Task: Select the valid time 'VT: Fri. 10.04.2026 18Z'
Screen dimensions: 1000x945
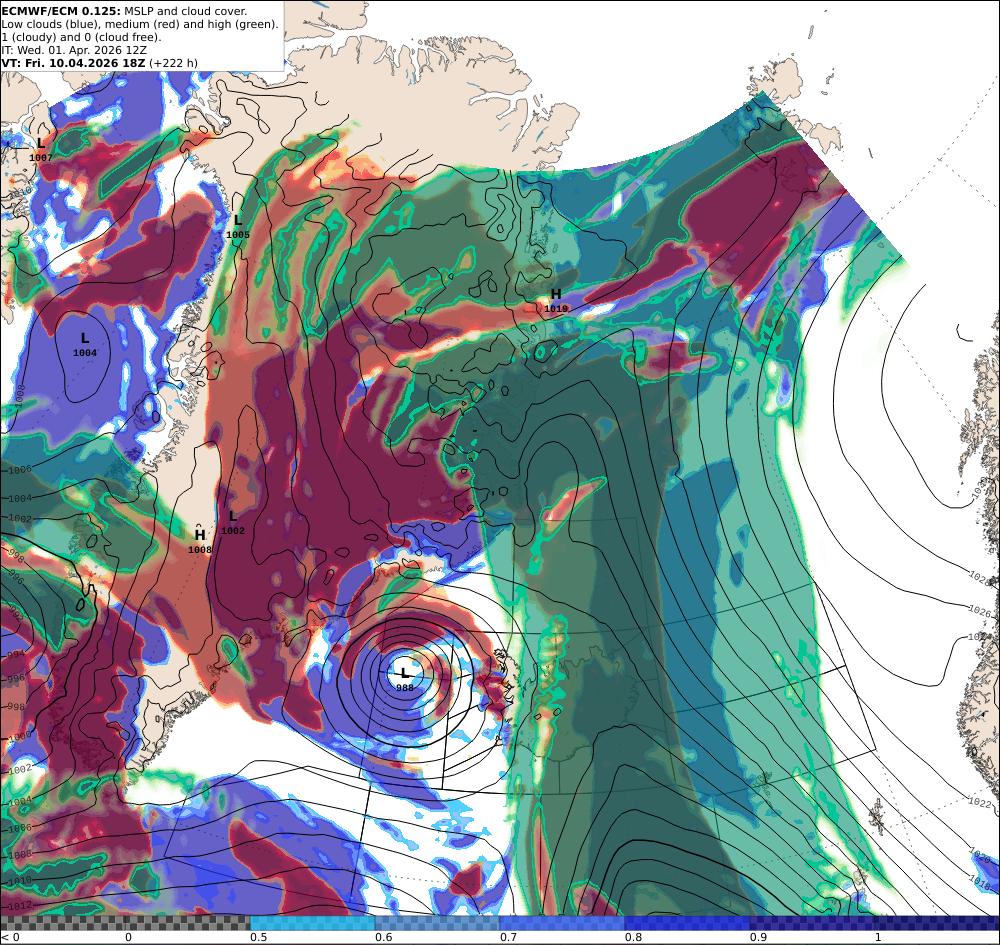Action: (x=73, y=63)
